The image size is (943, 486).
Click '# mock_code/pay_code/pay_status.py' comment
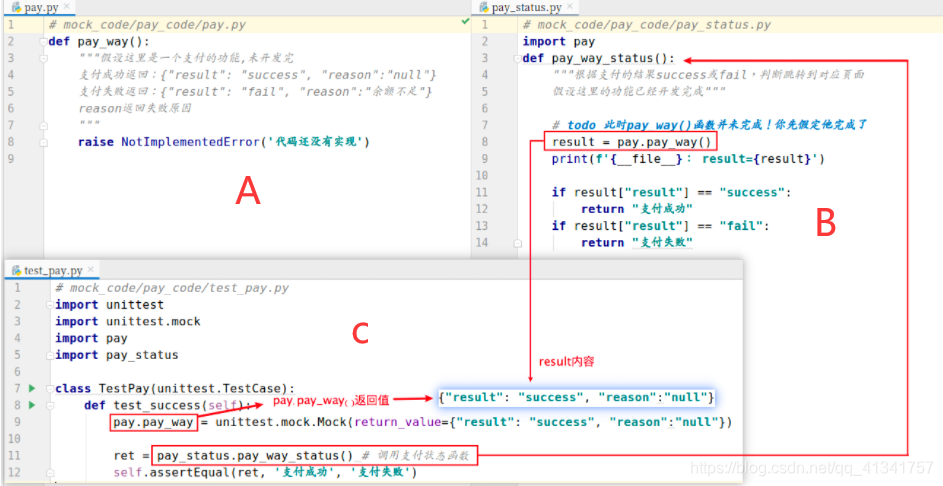(647, 25)
